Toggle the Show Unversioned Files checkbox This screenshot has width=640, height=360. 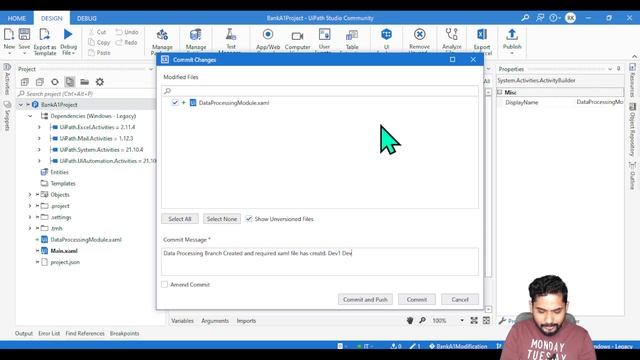(x=249, y=219)
